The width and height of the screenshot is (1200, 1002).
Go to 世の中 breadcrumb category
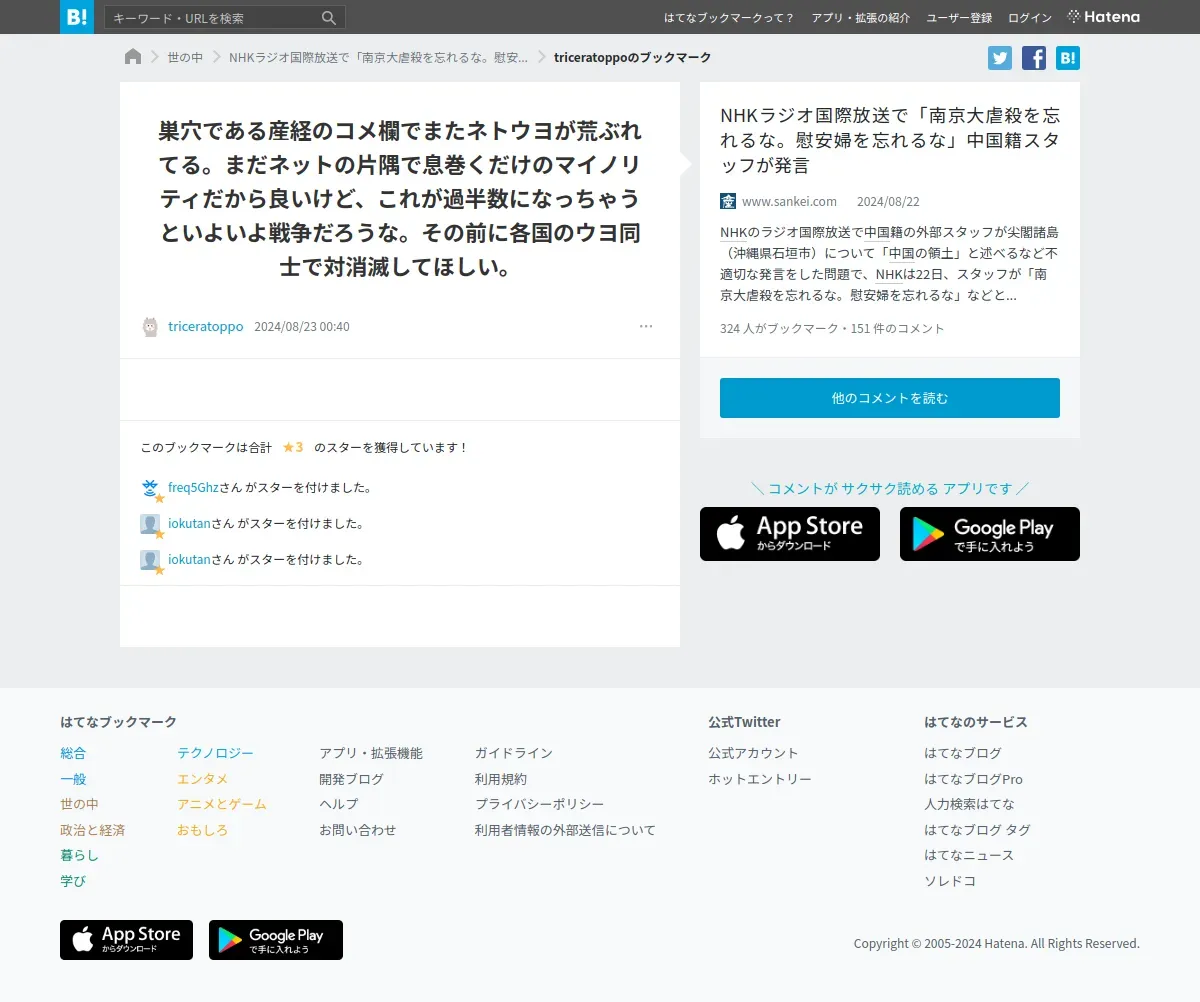[185, 58]
